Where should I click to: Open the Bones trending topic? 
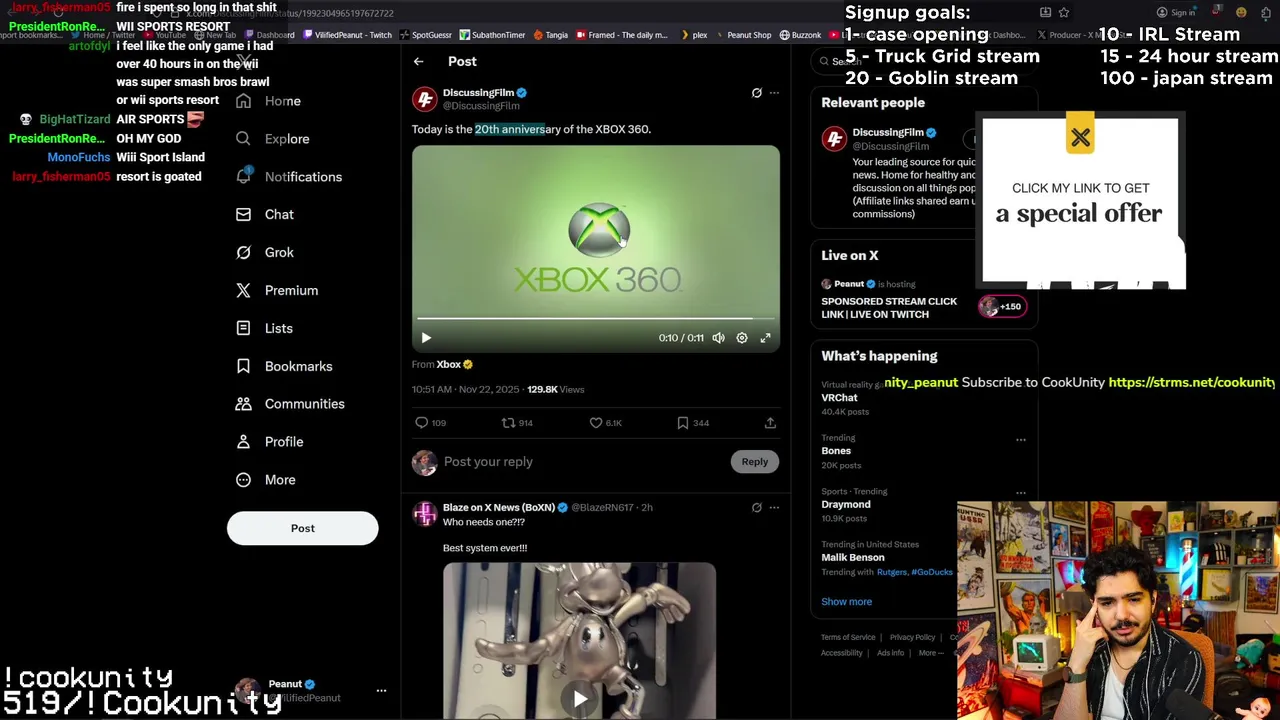pos(836,451)
